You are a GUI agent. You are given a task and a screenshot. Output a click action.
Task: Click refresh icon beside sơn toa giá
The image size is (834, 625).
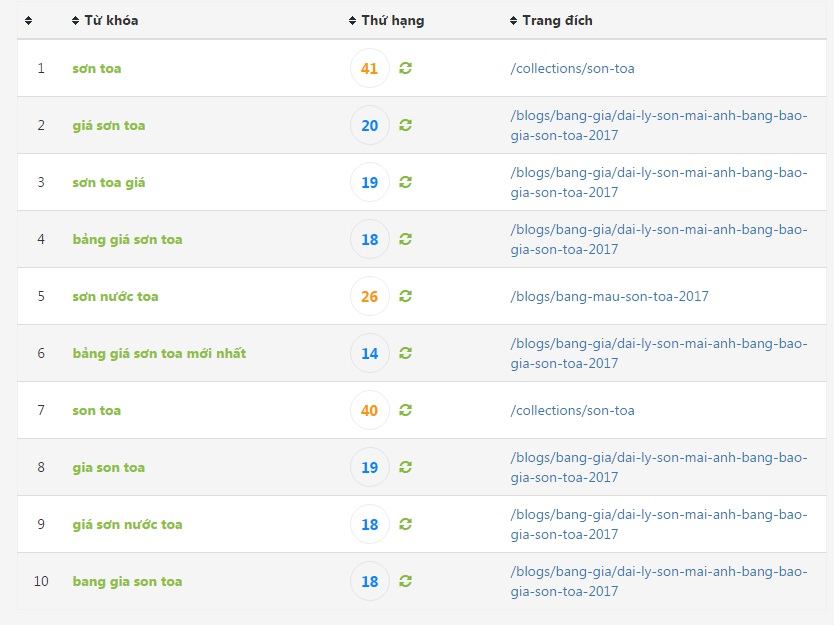tap(405, 182)
